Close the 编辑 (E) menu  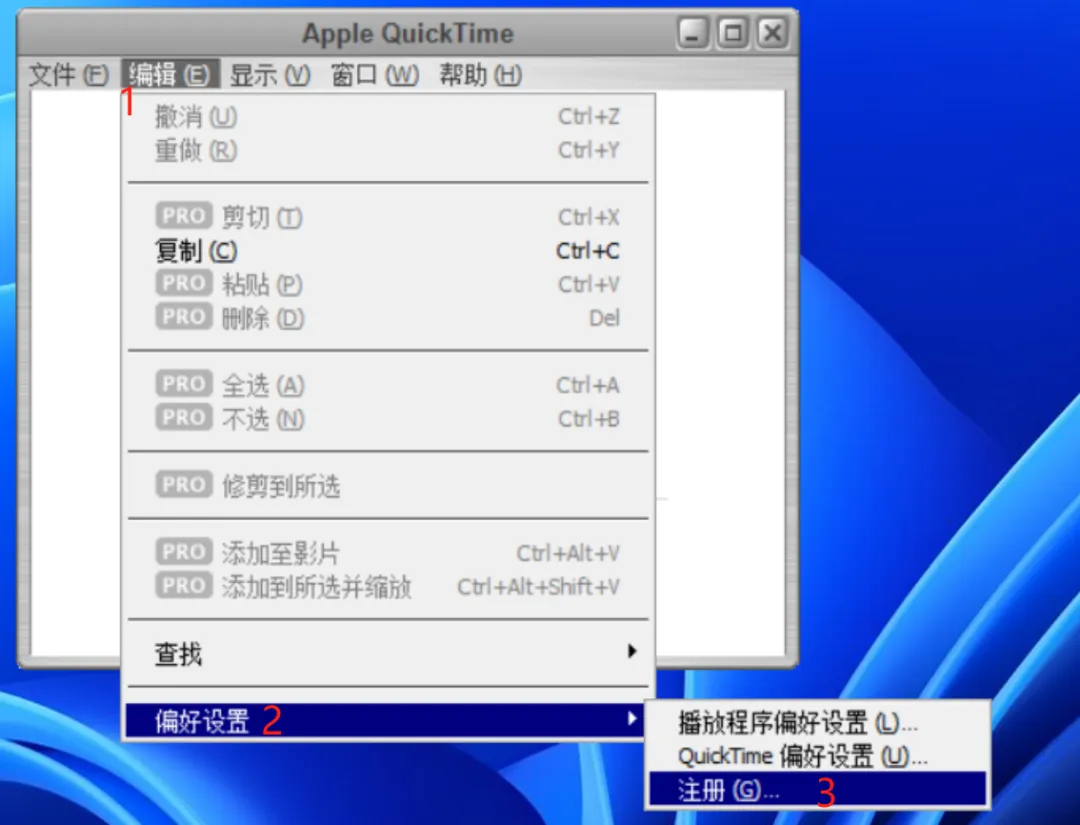click(x=170, y=74)
